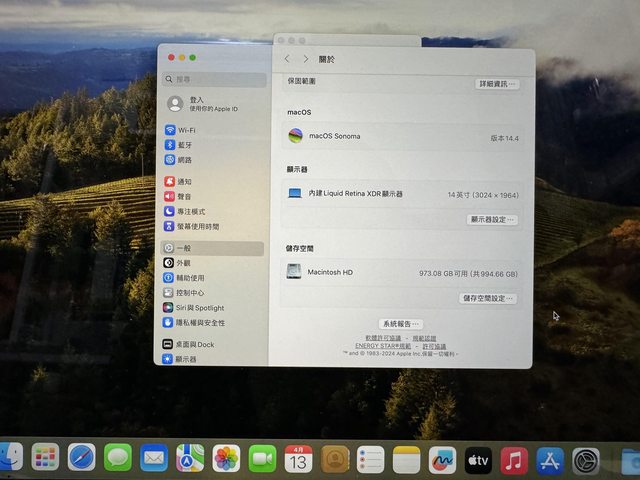Image resolution: width=640 pixels, height=480 pixels.
Task: Open Privacy & Security (隱私權與安全性)
Action: (x=194, y=322)
